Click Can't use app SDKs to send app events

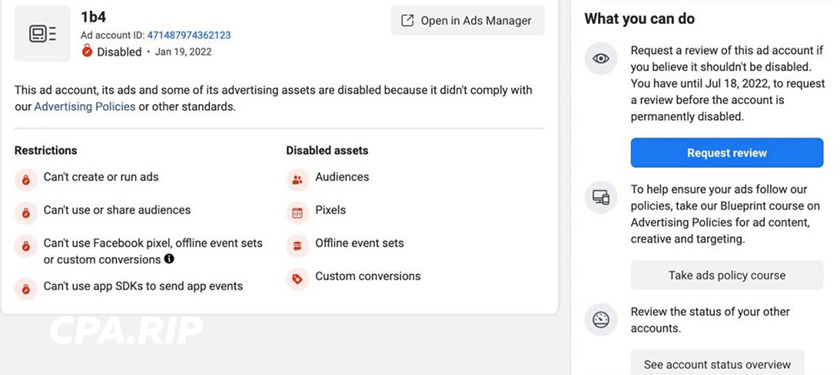coord(143,286)
